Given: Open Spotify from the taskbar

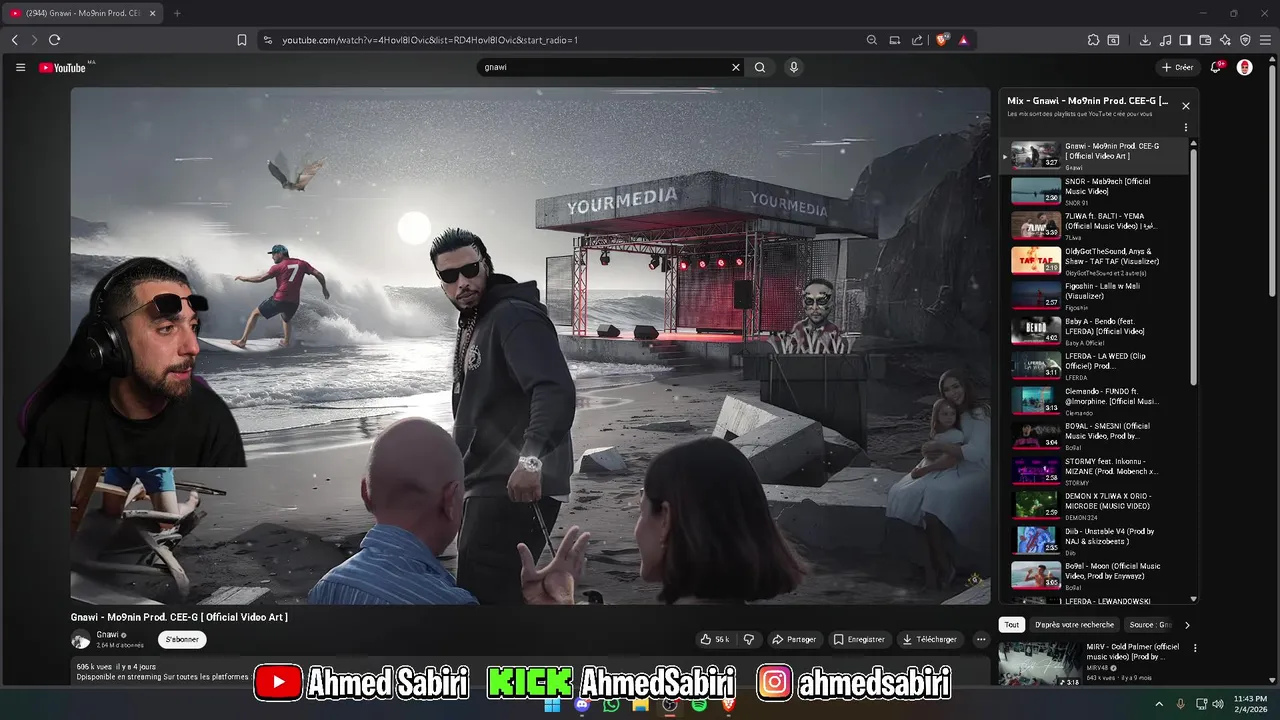Looking at the screenshot, I should coord(699,705).
